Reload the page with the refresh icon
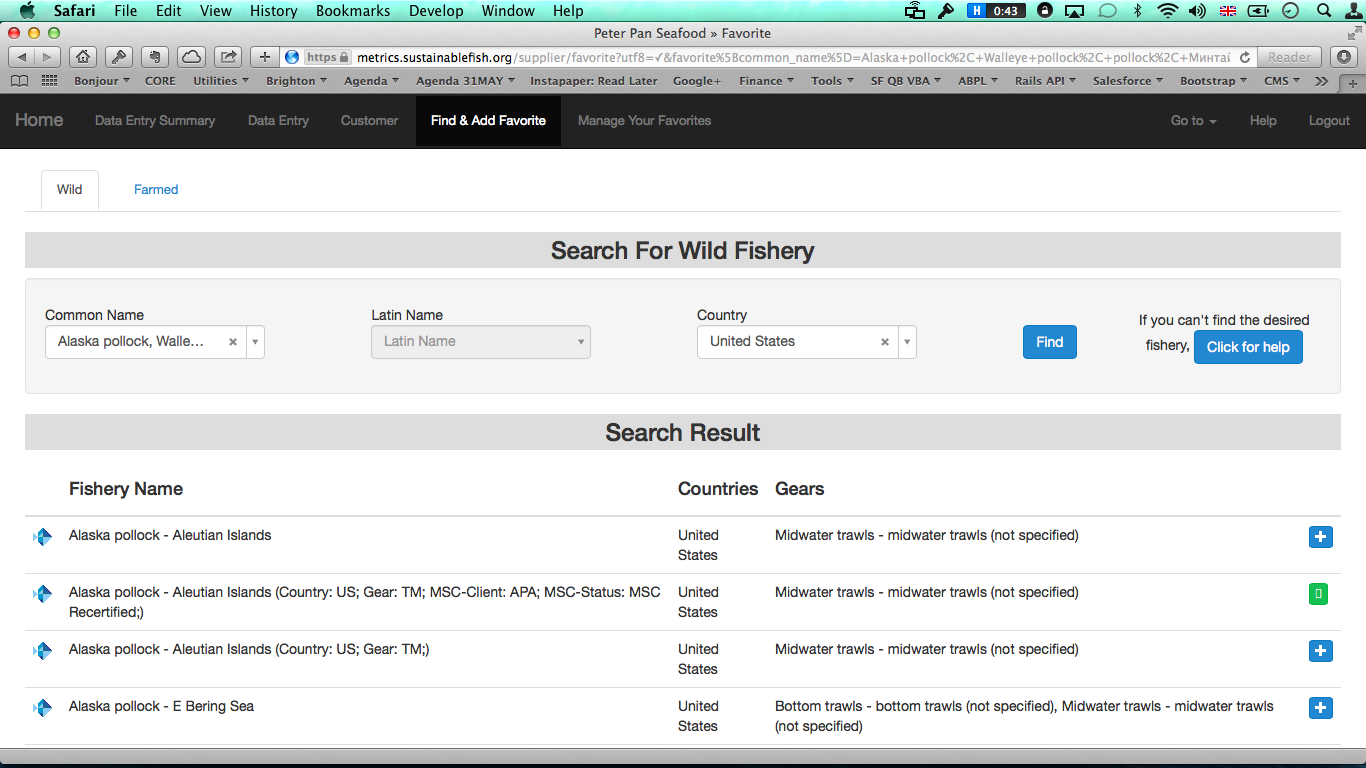The width and height of the screenshot is (1366, 768). point(1244,57)
